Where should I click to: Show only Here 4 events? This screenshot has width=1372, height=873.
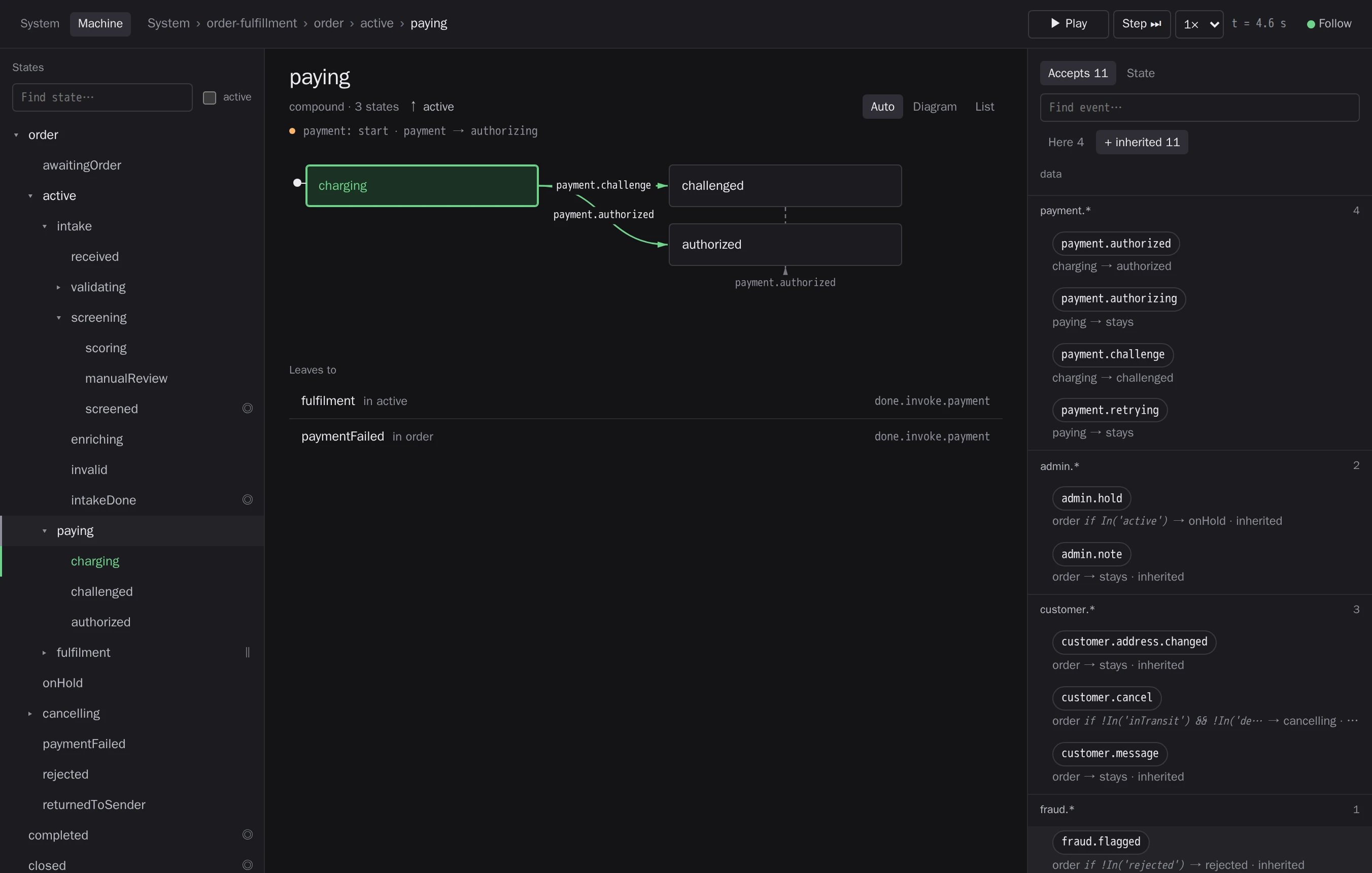pos(1066,142)
